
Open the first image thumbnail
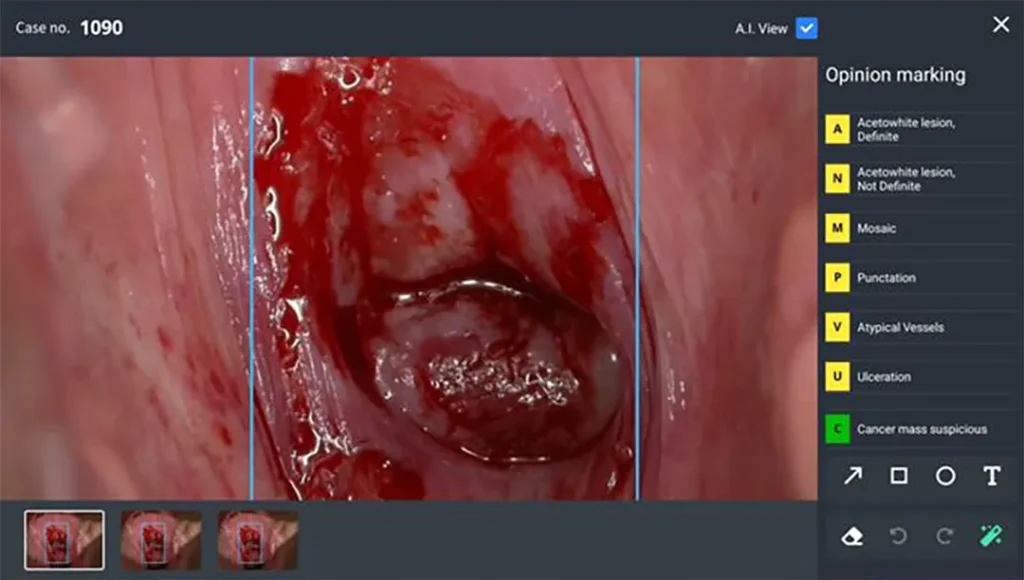pos(64,541)
